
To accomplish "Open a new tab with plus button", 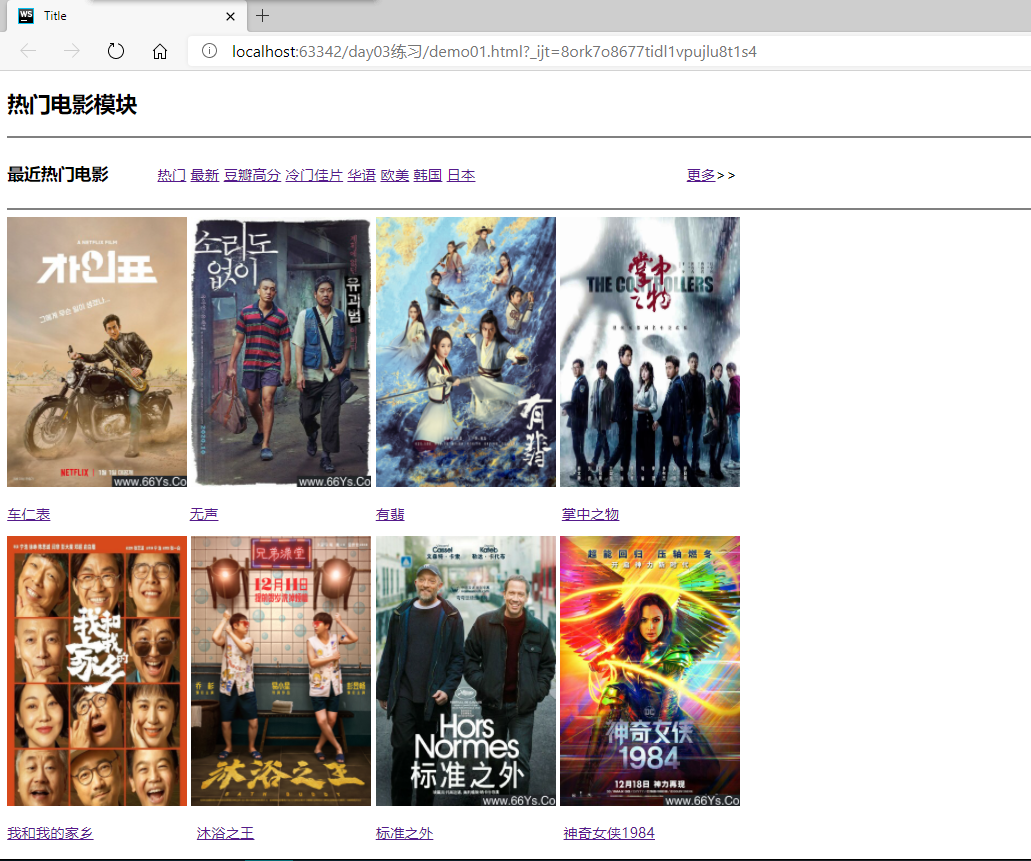I will click(x=262, y=16).
